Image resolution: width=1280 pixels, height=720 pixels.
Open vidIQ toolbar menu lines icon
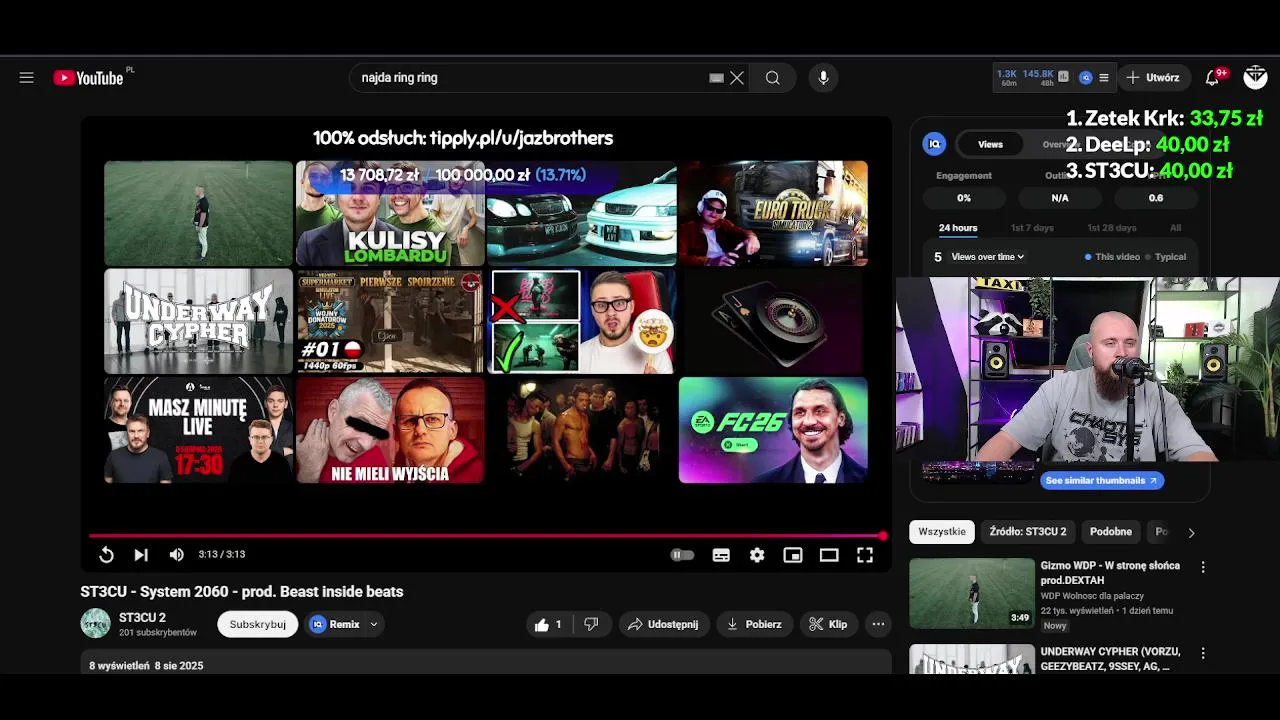tap(1104, 77)
